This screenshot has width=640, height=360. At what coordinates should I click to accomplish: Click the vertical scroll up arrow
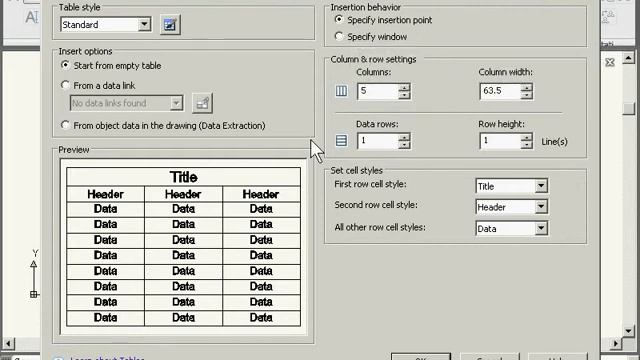click(x=628, y=58)
